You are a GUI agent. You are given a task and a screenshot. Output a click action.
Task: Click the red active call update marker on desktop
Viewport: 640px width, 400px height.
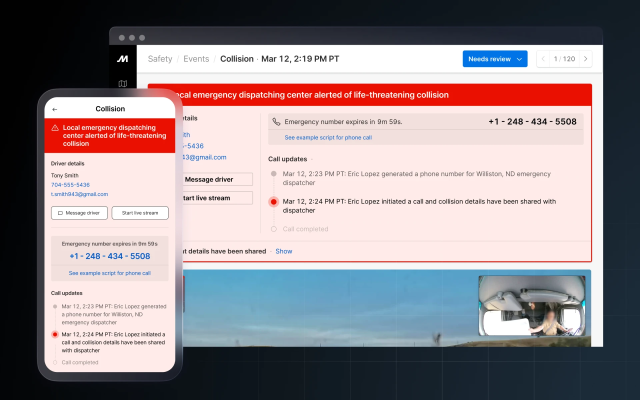[274, 201]
